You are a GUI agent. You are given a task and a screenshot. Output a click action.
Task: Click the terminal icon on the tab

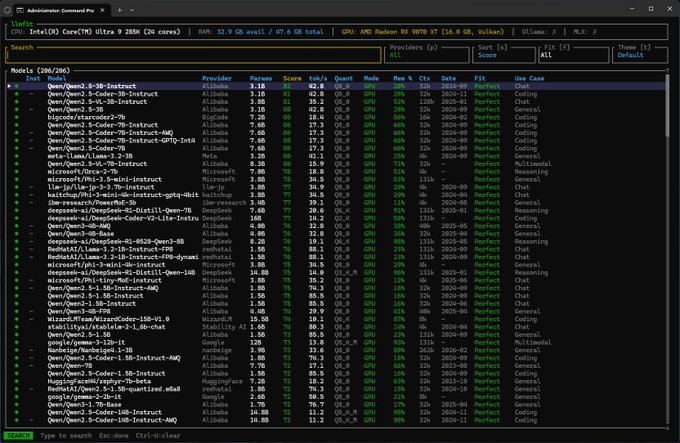[x=20, y=10]
